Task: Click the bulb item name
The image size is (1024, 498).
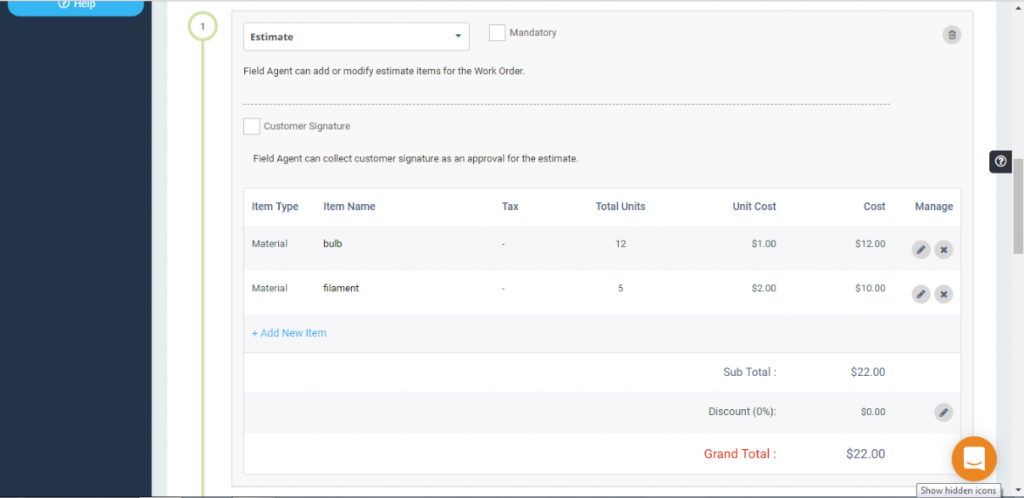Action: coord(332,243)
